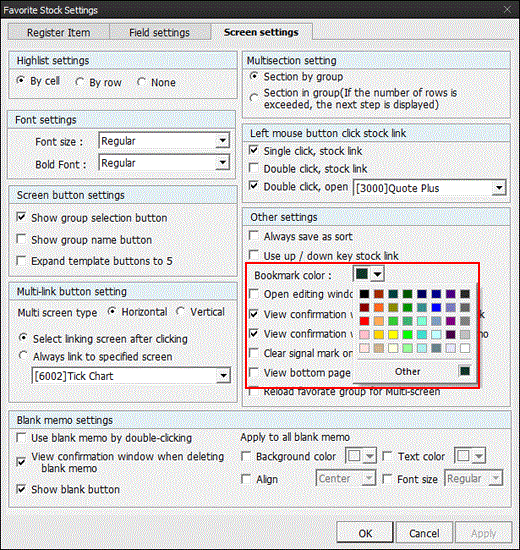Image resolution: width=520 pixels, height=550 pixels.
Task: Pick the bright green swatch
Action: point(407,335)
